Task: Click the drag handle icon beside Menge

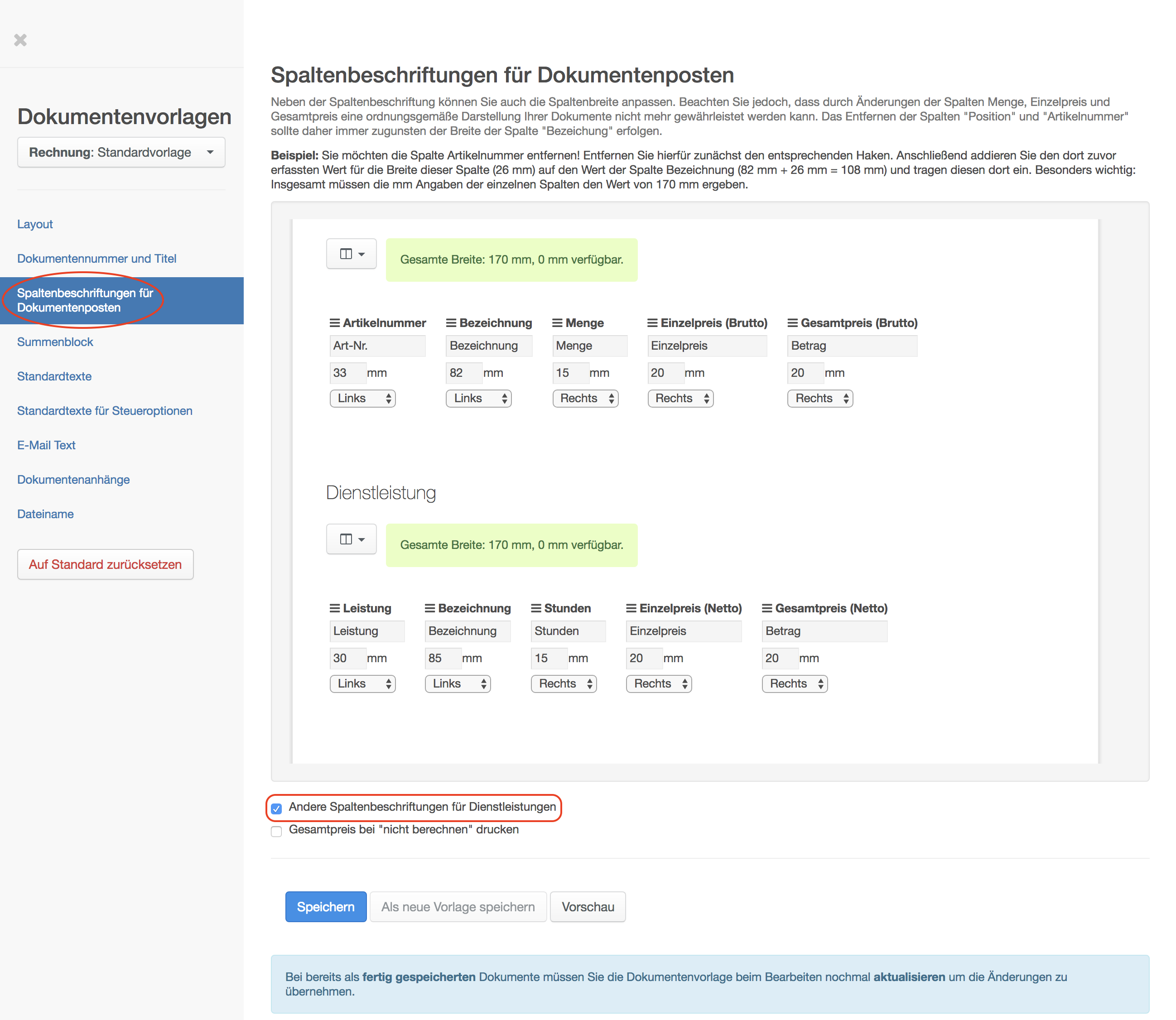Action: pyautogui.click(x=557, y=323)
